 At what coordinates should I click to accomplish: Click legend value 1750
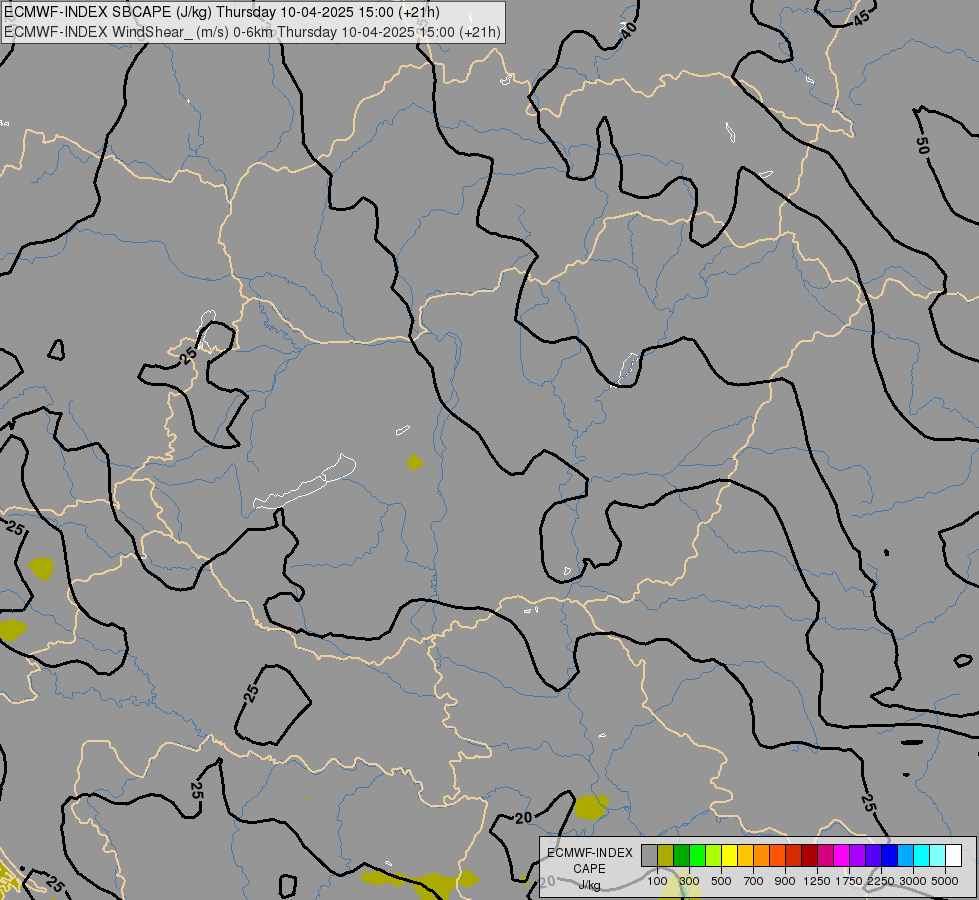[x=849, y=881]
